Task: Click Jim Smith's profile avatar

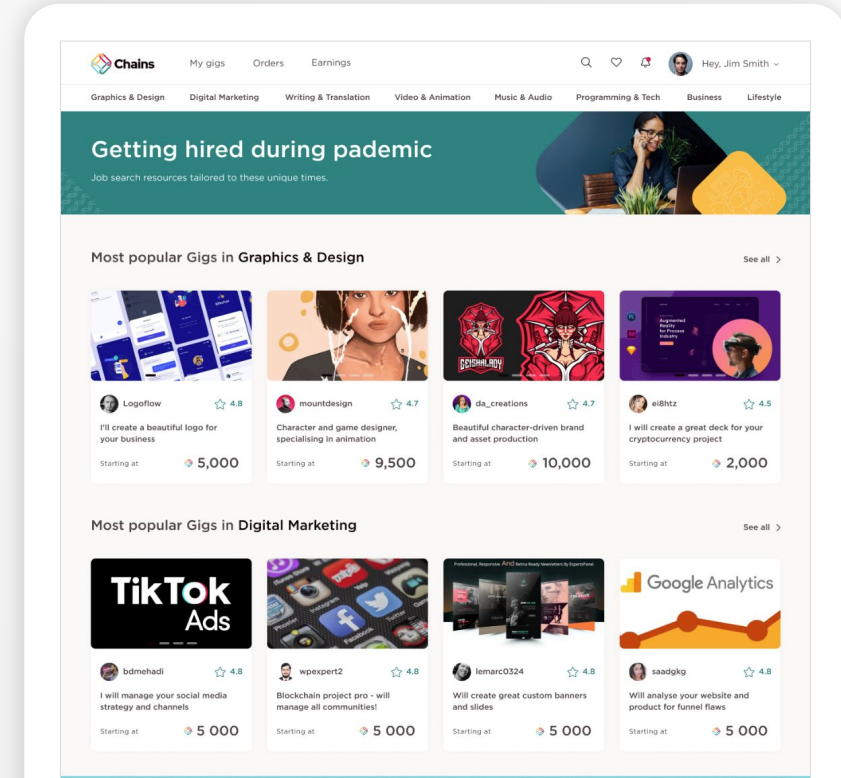Action: pyautogui.click(x=680, y=63)
